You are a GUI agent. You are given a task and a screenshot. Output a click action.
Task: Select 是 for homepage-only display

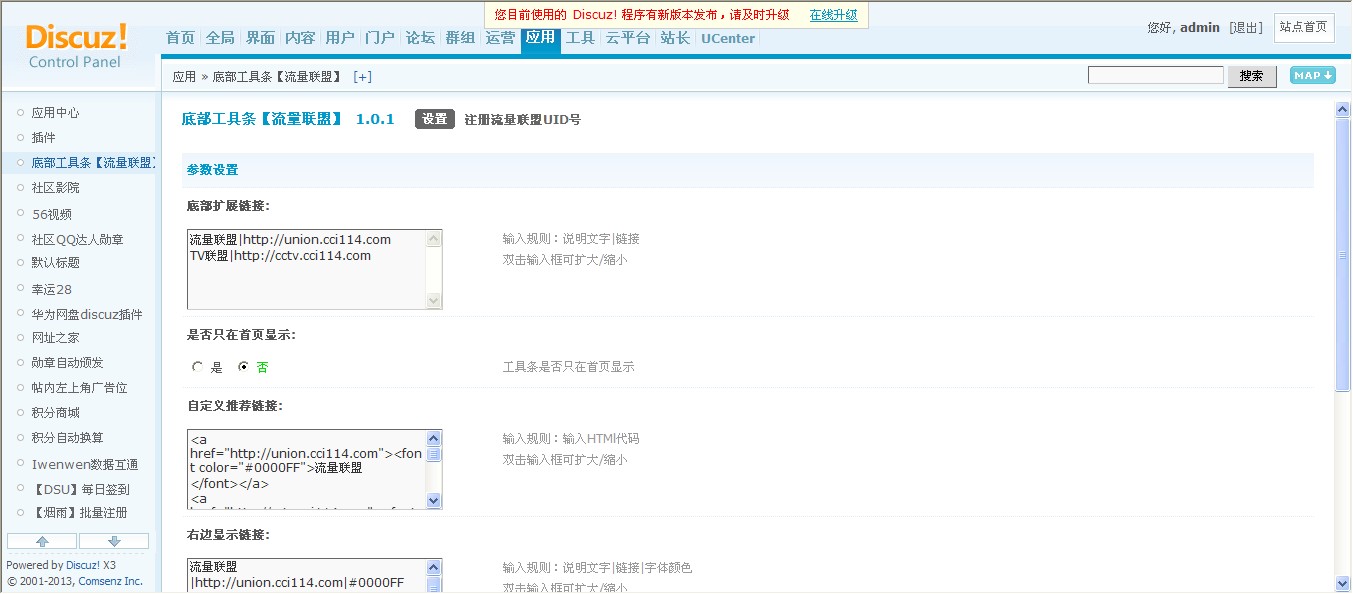(x=198, y=367)
